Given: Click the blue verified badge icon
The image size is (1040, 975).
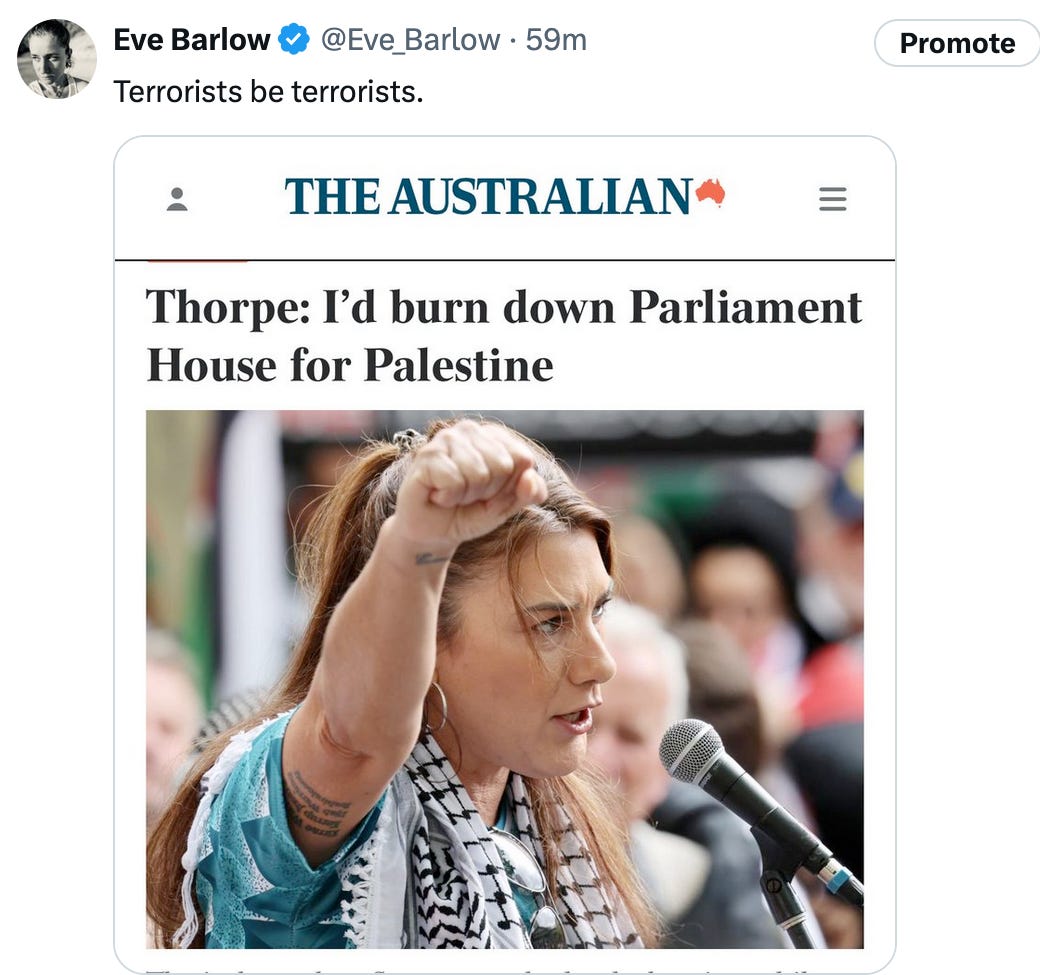Looking at the screenshot, I should (x=294, y=39).
